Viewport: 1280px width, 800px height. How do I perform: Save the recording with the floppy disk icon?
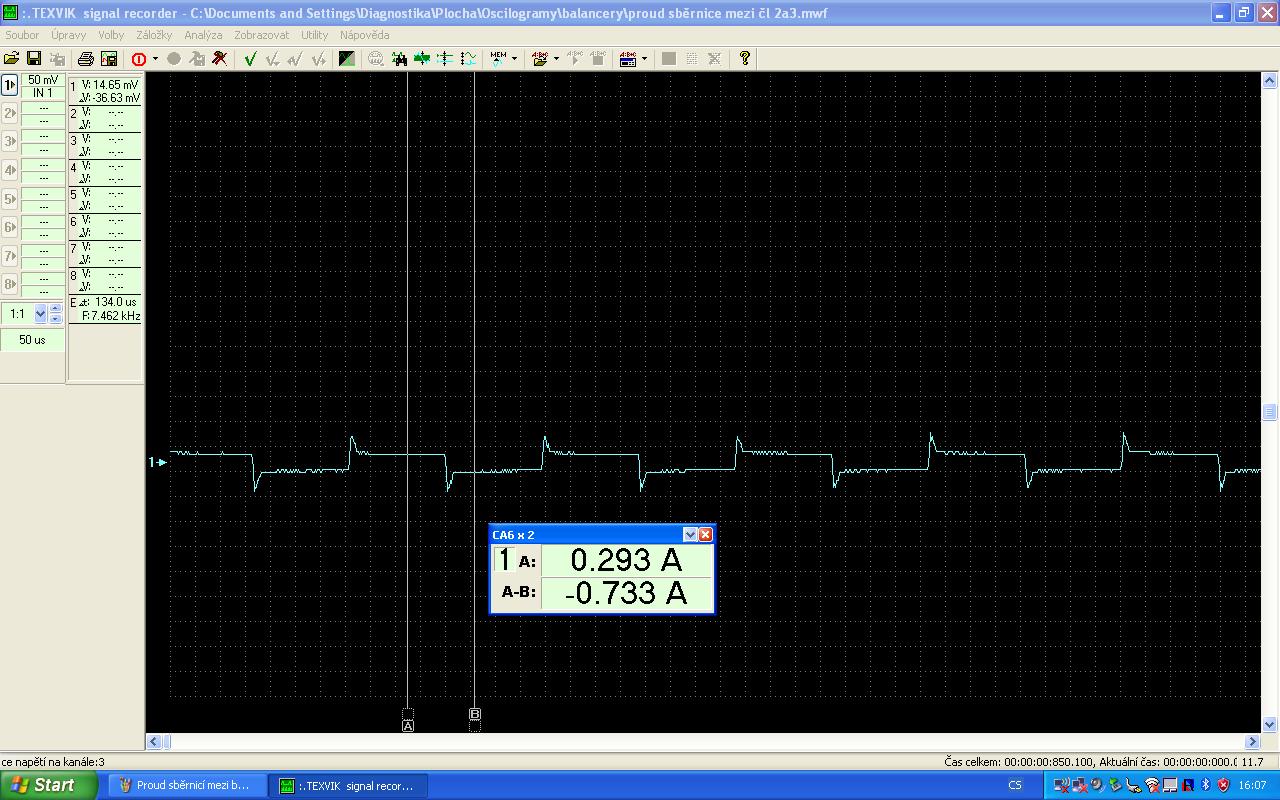33,59
